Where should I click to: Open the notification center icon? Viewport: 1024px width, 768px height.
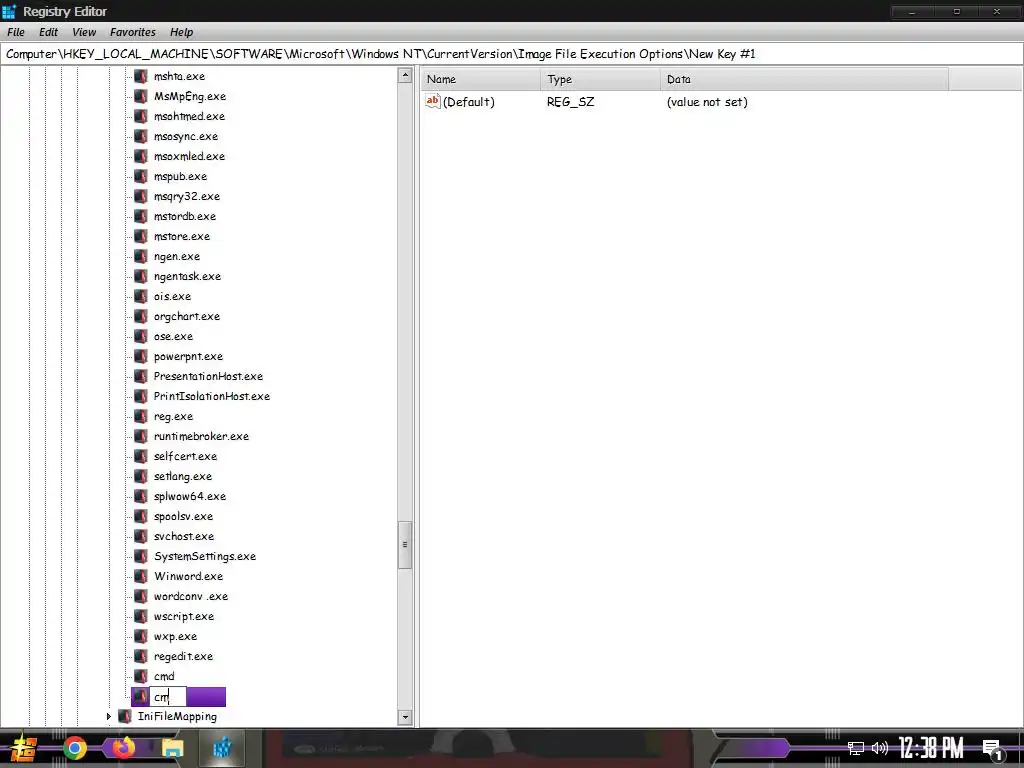click(992, 750)
